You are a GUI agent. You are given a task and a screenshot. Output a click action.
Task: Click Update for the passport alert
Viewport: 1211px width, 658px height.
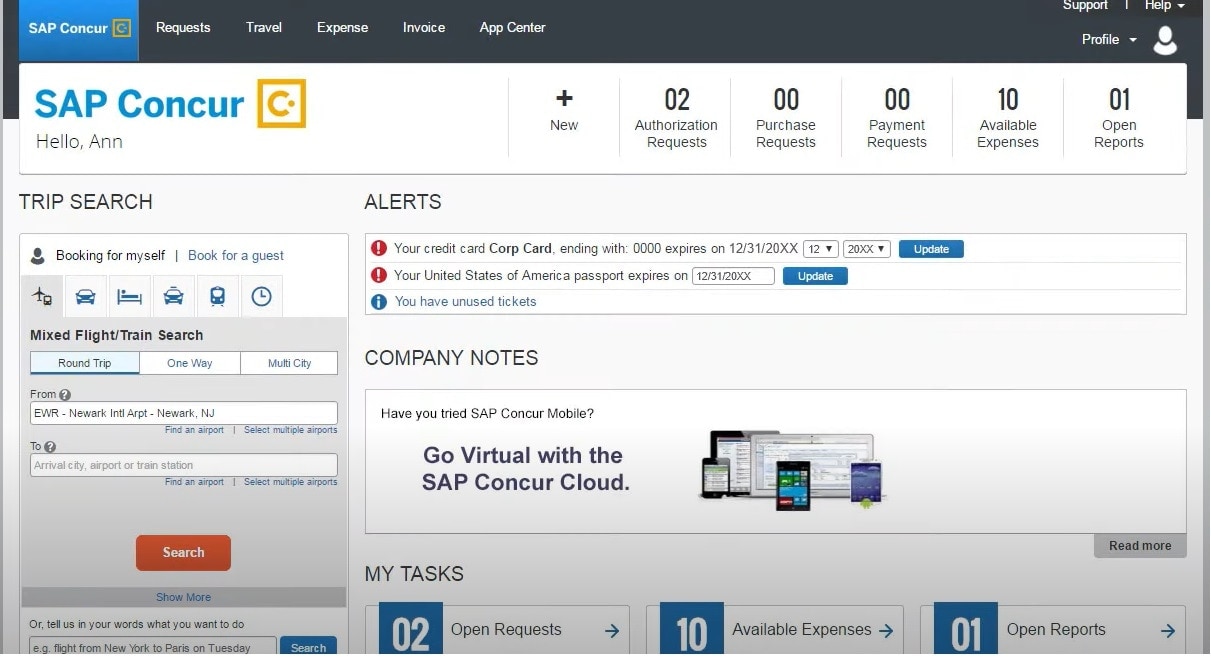[x=815, y=276]
